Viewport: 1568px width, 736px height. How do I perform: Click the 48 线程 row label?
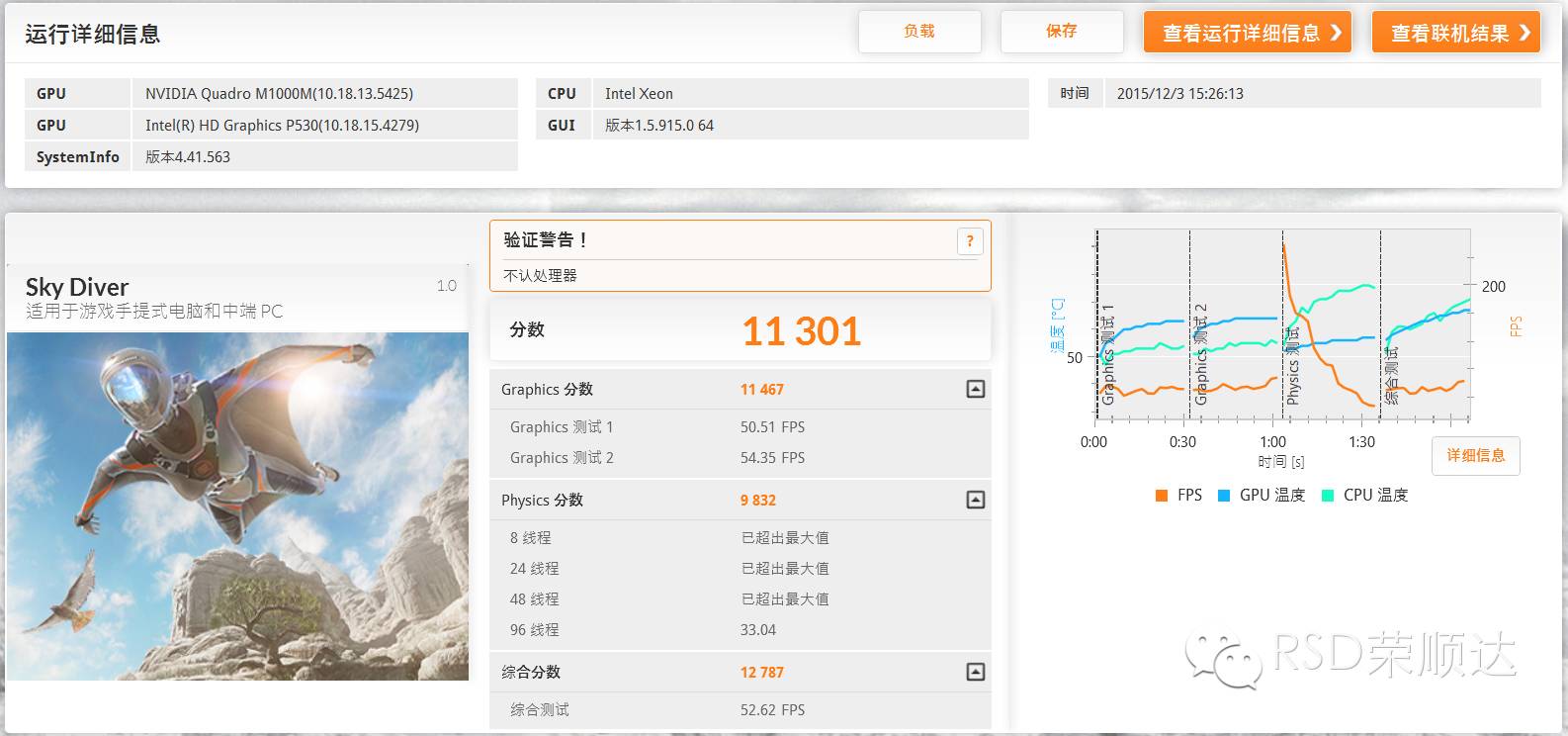(x=535, y=599)
